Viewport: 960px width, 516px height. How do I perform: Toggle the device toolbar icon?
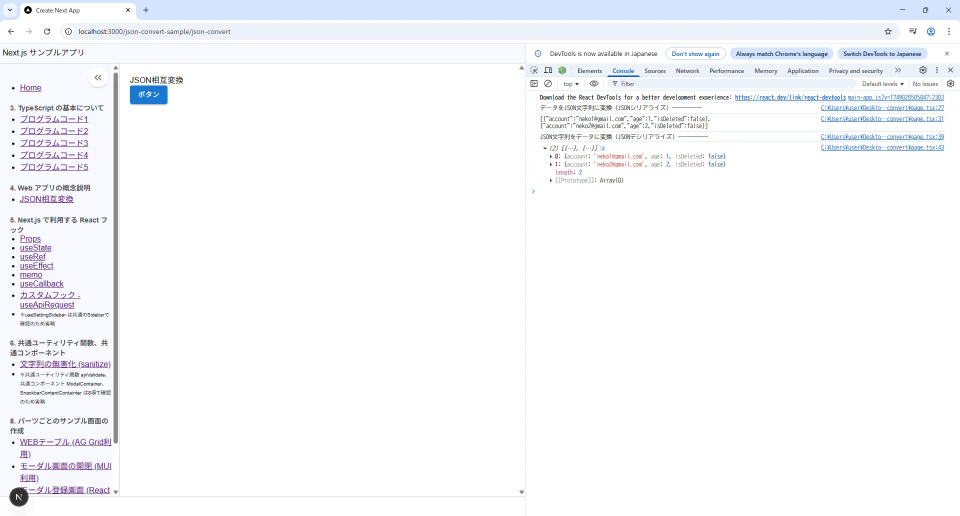coord(548,70)
